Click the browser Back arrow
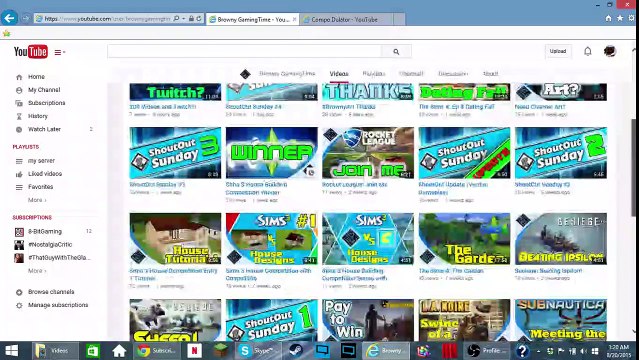The height and width of the screenshot is (360, 639). click(x=9, y=18)
